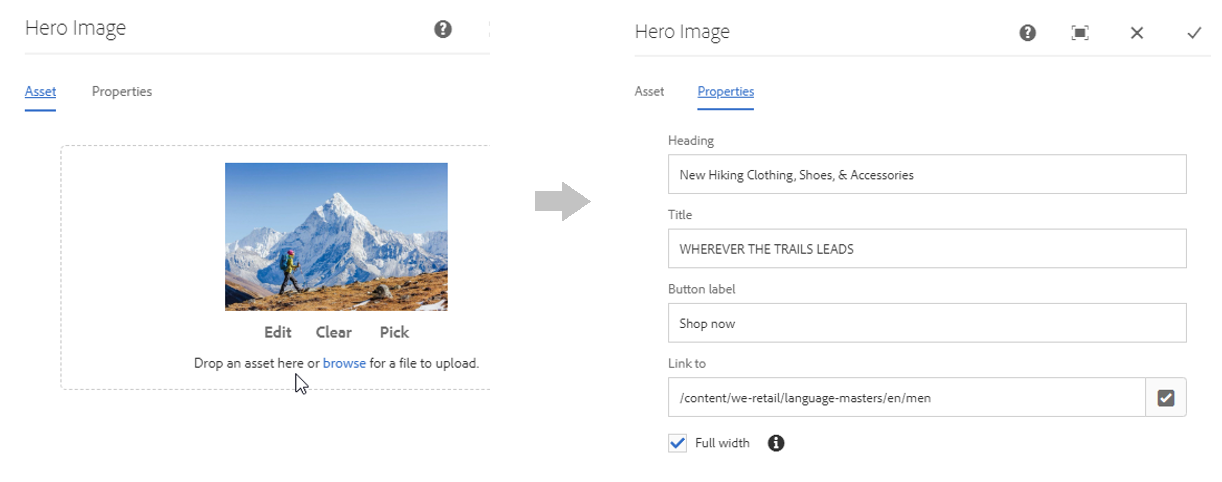
Task: Click the Button label field
Action: click(927, 323)
